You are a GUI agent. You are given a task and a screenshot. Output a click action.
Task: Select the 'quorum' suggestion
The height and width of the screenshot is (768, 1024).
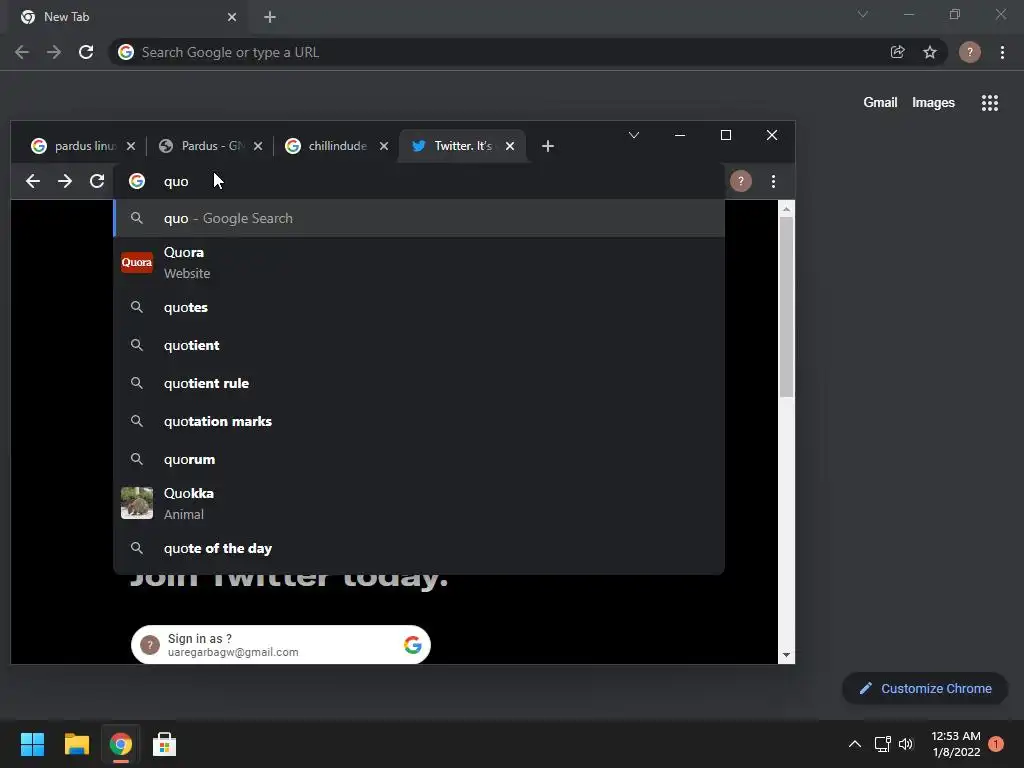pos(419,459)
